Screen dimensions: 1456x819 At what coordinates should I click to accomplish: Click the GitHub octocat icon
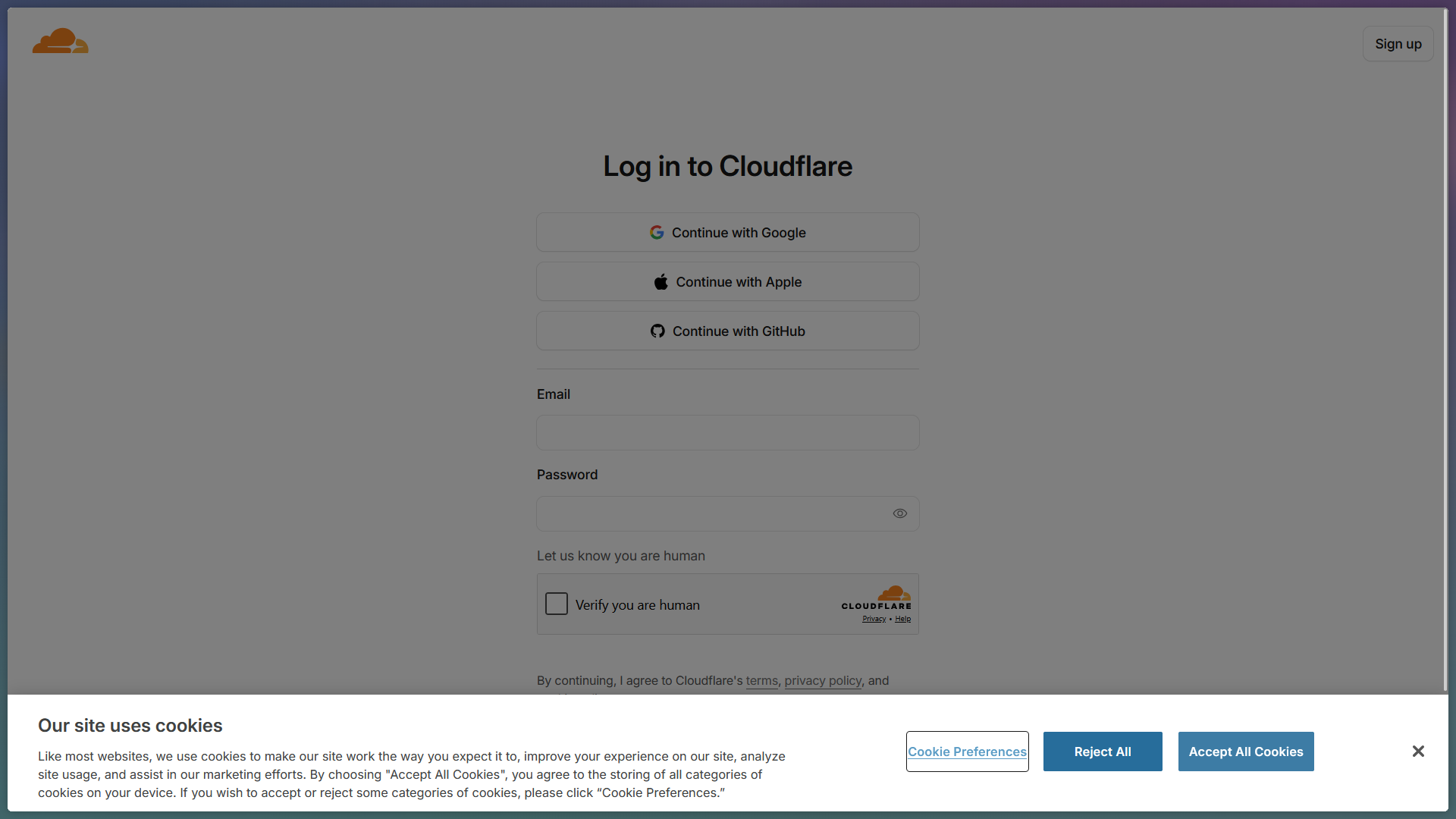(x=657, y=331)
